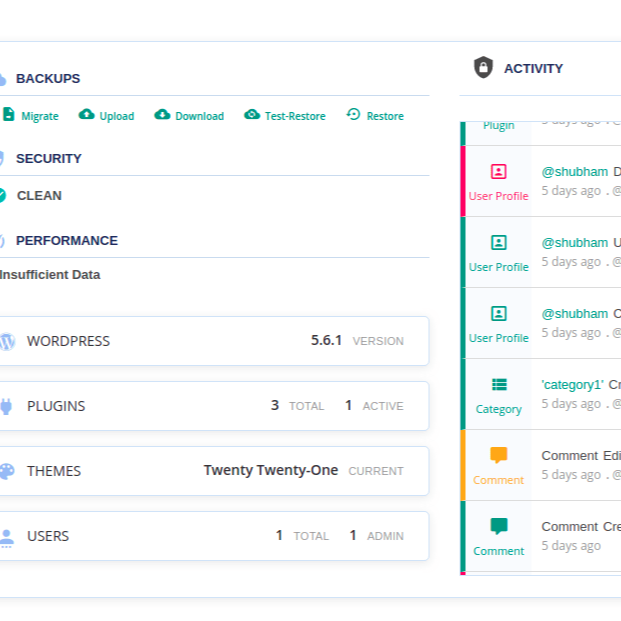Click the pink User Profile icon

pyautogui.click(x=499, y=171)
